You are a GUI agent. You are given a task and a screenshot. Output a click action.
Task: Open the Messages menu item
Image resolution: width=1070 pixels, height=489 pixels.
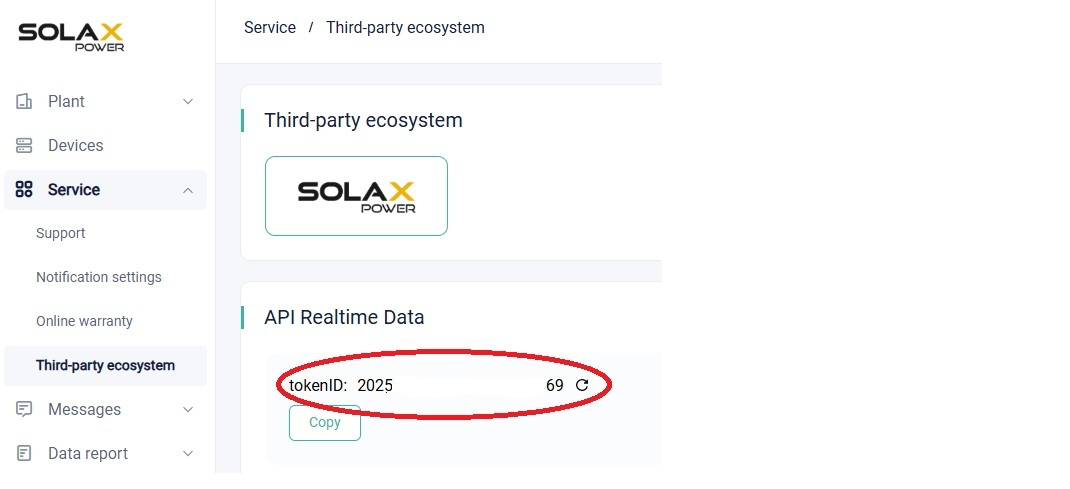tap(105, 409)
